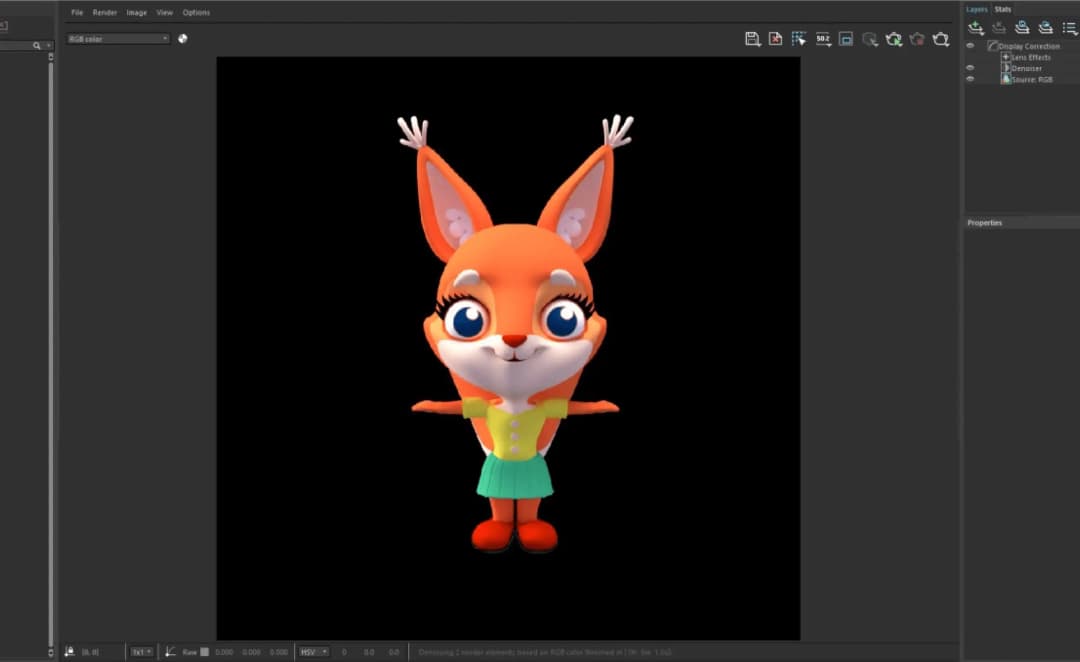This screenshot has width=1080, height=662.
Task: Enable the Region render icon
Action: coord(846,39)
